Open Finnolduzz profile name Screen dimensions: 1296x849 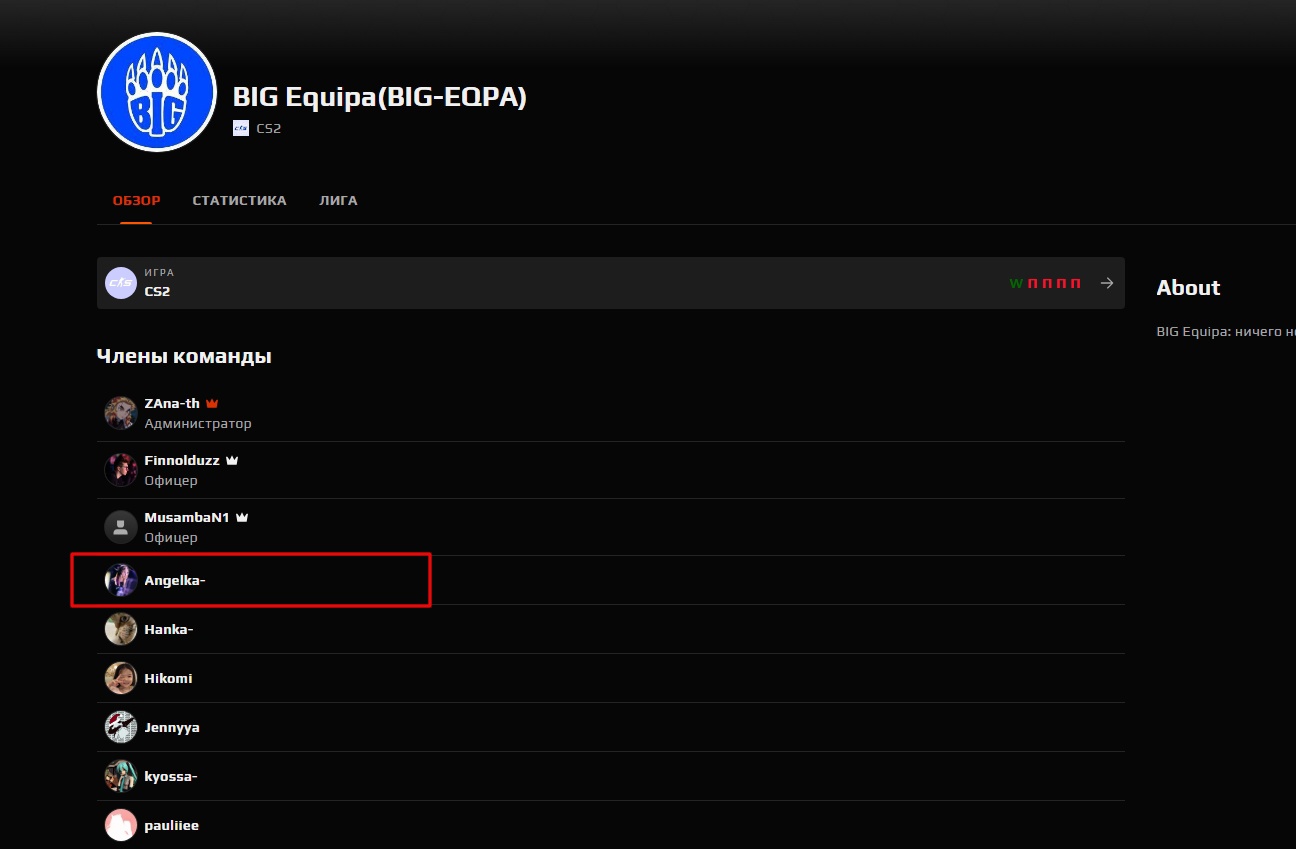[183, 461]
